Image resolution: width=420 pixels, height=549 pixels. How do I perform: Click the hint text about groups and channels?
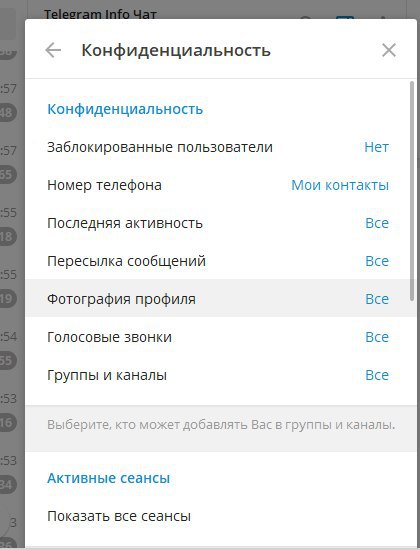221,425
